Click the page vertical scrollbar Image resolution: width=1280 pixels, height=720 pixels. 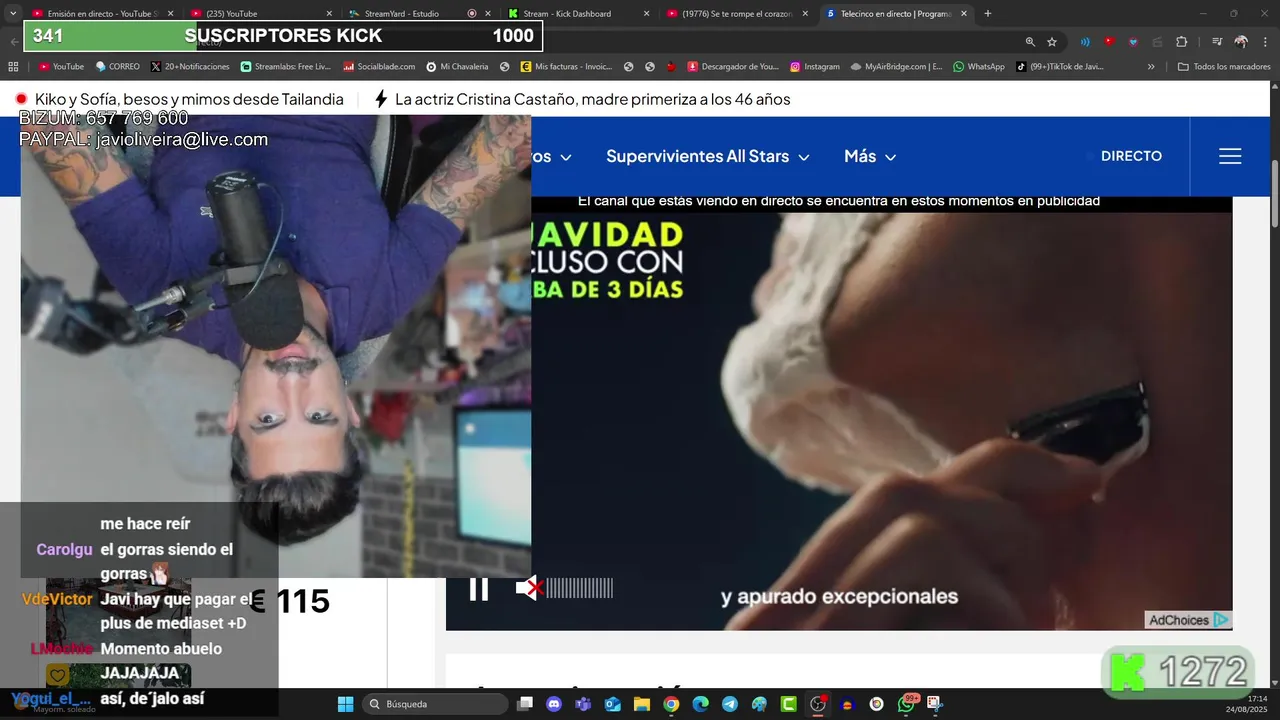[x=1274, y=194]
